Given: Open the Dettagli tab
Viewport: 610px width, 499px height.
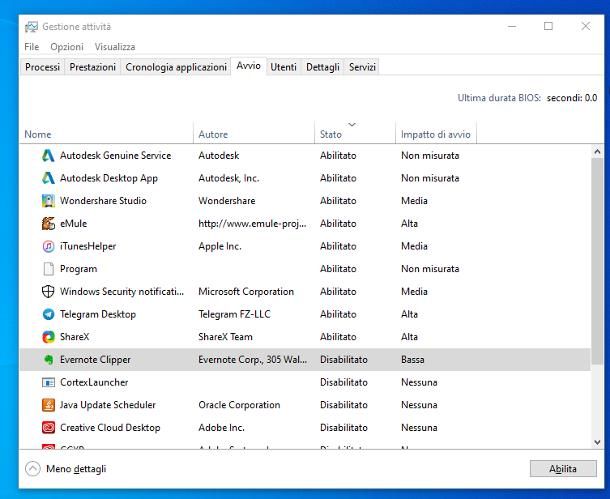Looking at the screenshot, I should (x=323, y=67).
